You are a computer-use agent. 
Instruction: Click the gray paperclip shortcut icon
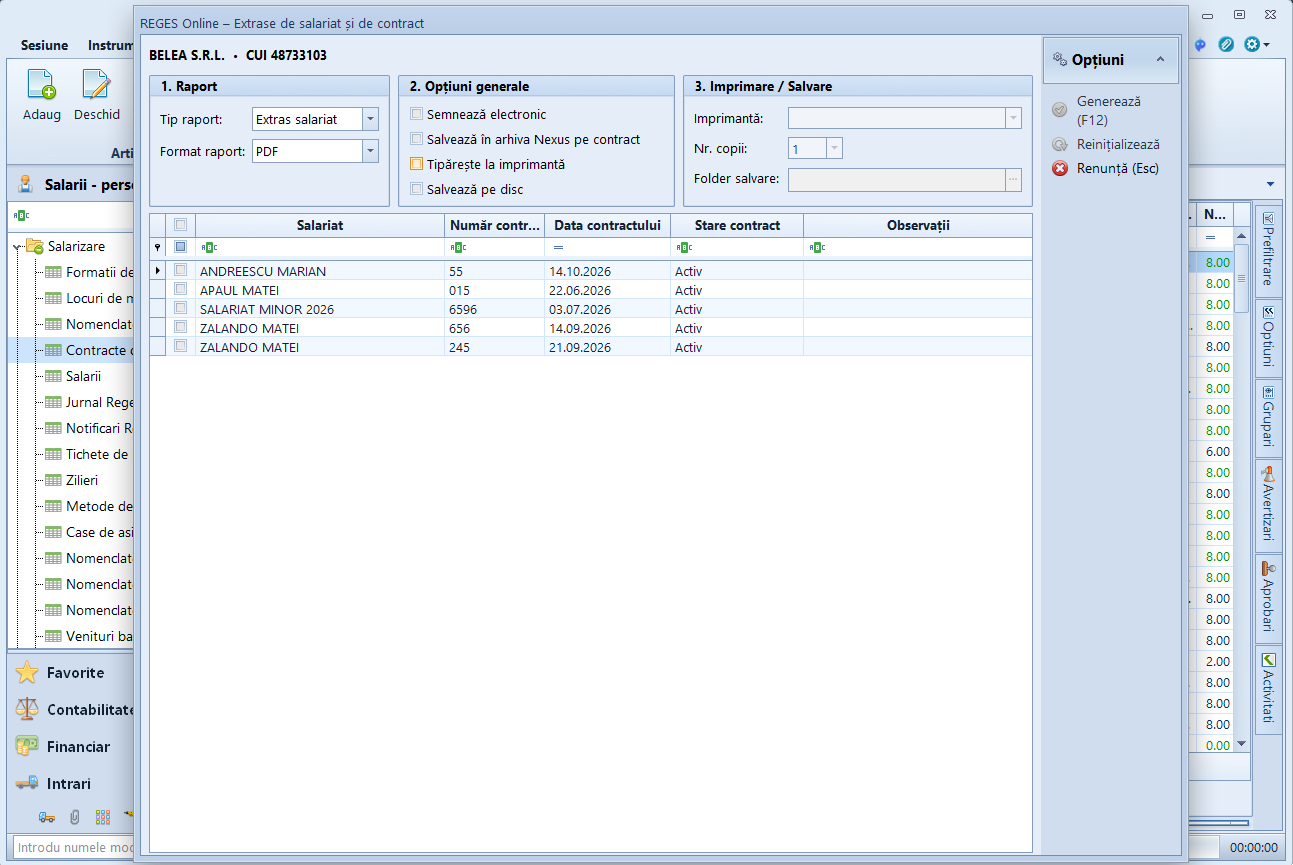(x=74, y=817)
